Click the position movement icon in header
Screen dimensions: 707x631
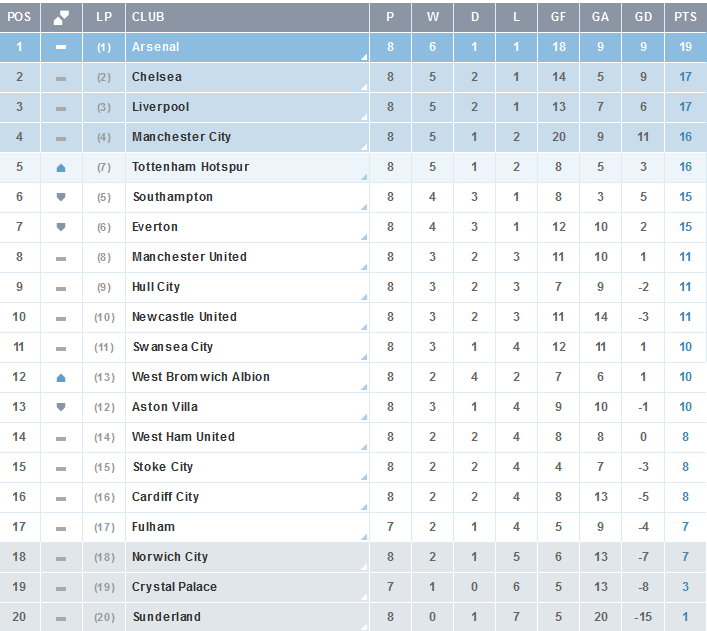point(61,17)
